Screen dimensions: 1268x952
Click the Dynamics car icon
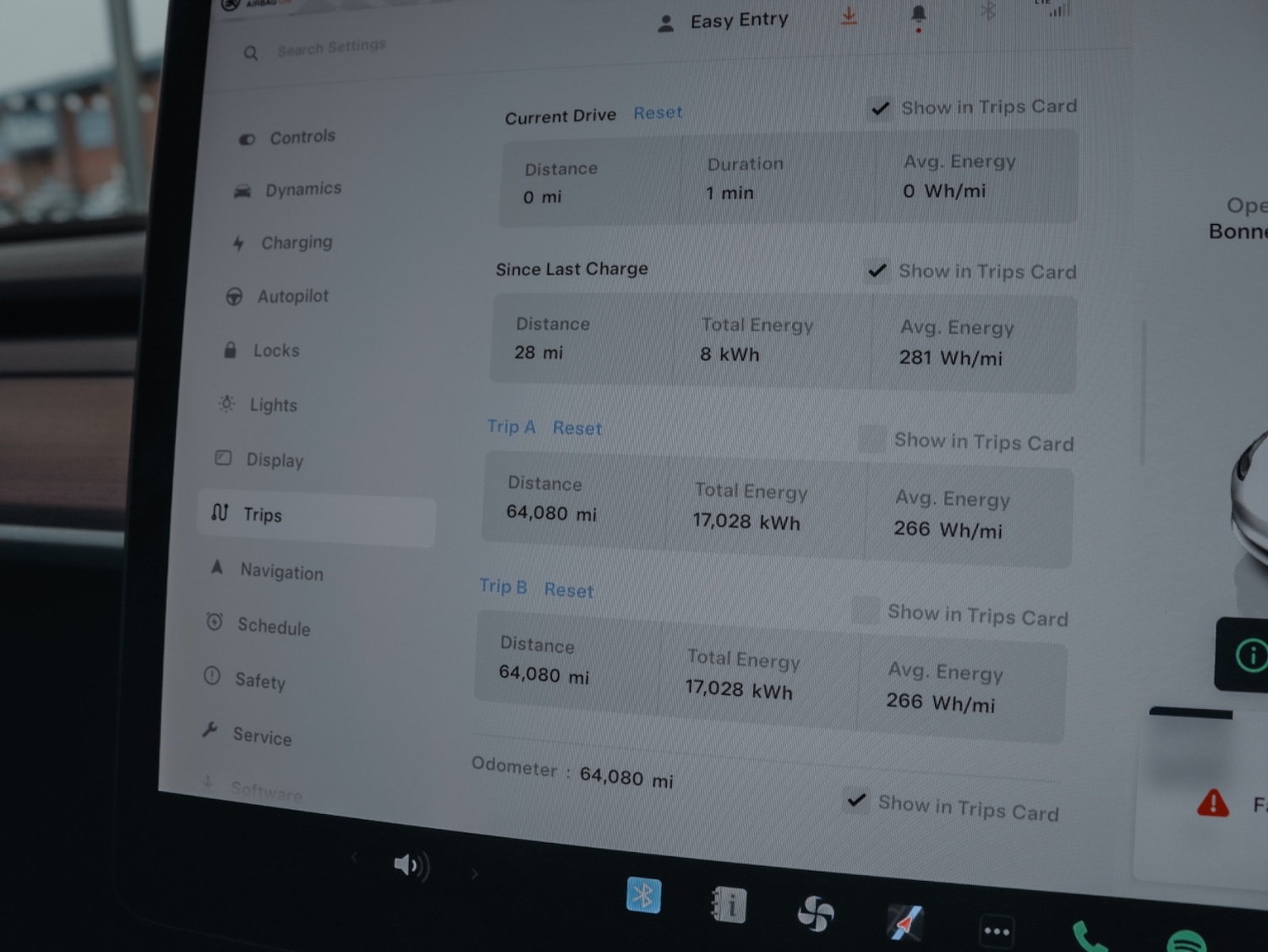pyautogui.click(x=242, y=192)
